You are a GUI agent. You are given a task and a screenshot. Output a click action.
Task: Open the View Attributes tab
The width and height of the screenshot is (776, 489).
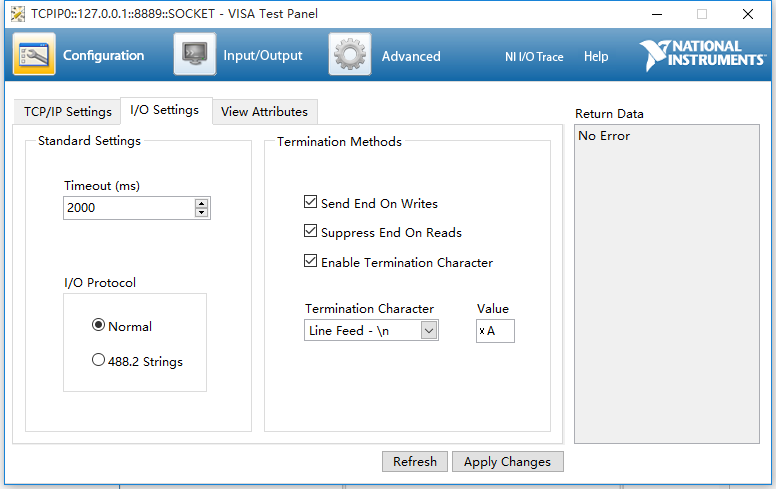pos(264,111)
